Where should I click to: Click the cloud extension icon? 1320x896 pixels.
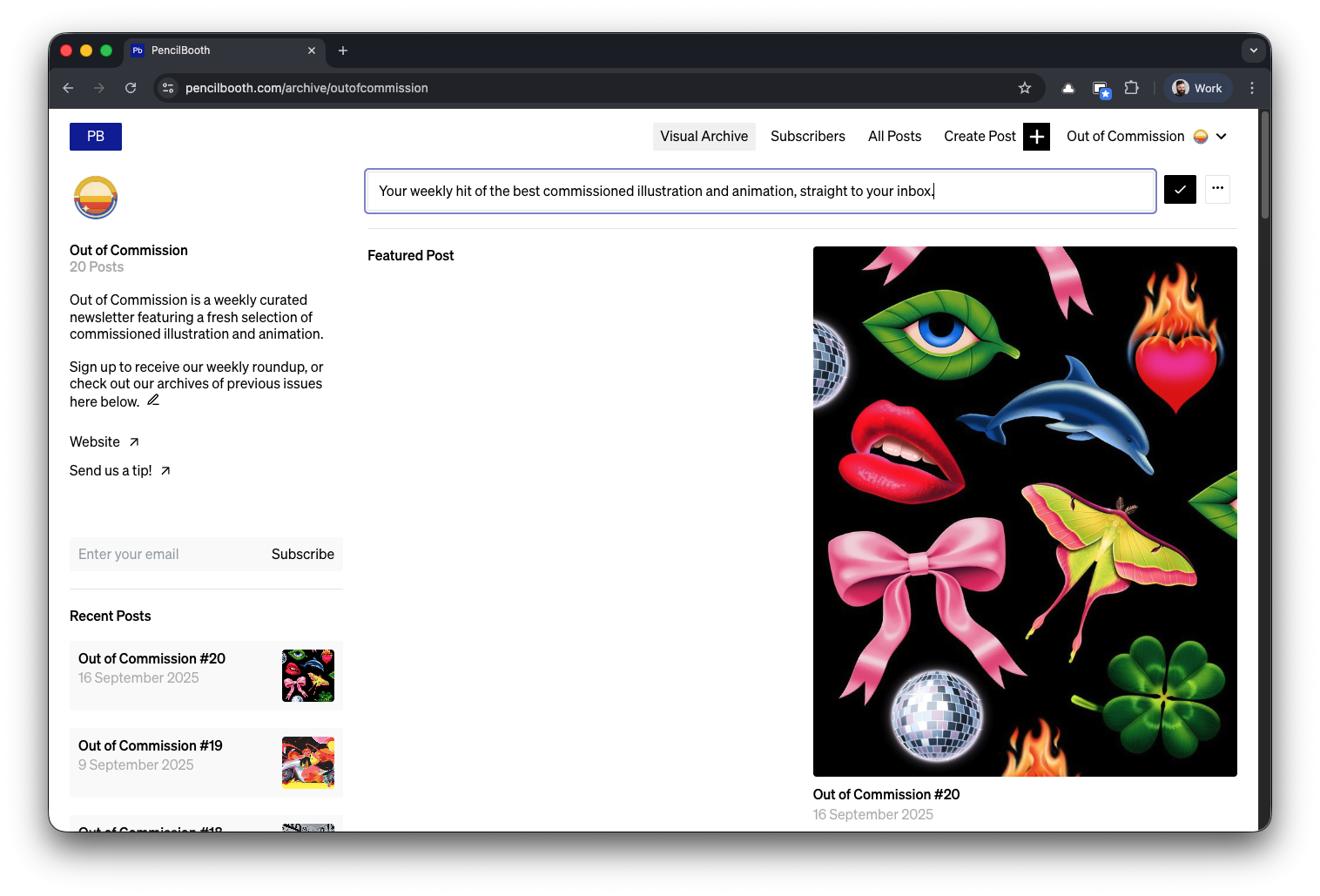[1068, 88]
